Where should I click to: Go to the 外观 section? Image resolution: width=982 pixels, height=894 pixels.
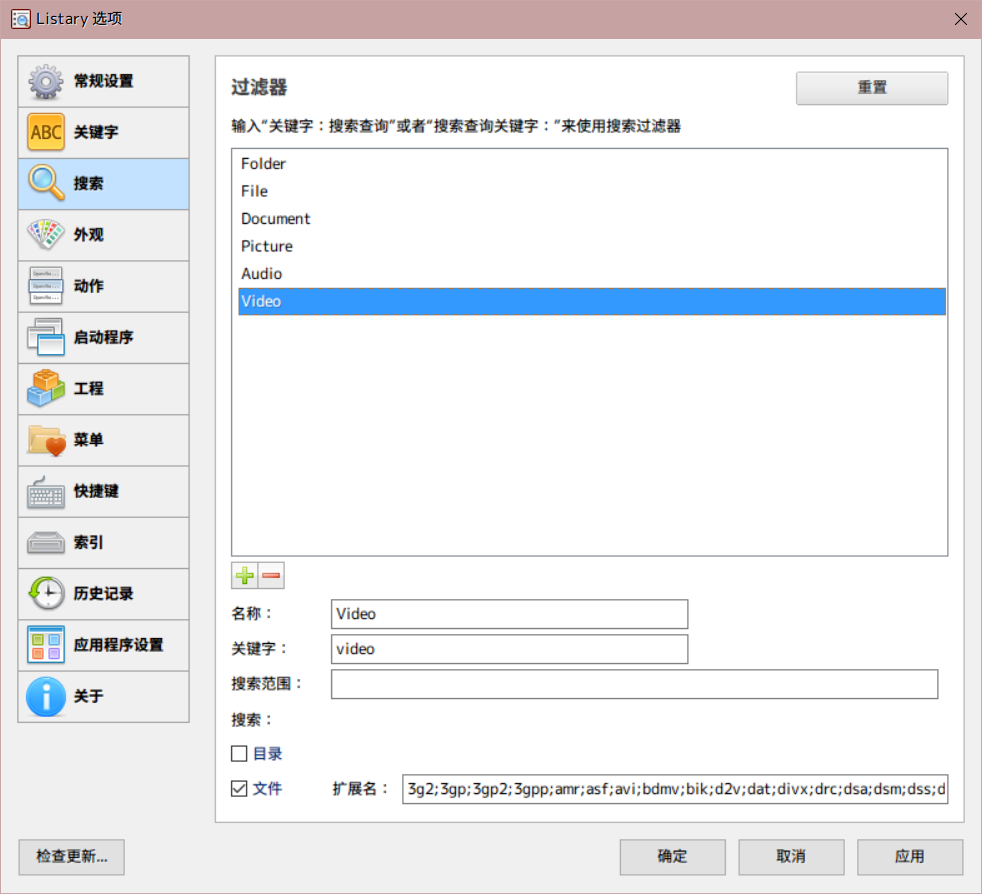[103, 235]
